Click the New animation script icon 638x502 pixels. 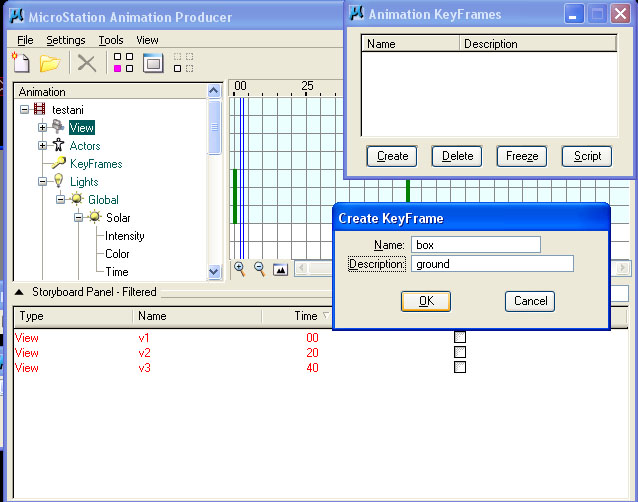[x=21, y=63]
